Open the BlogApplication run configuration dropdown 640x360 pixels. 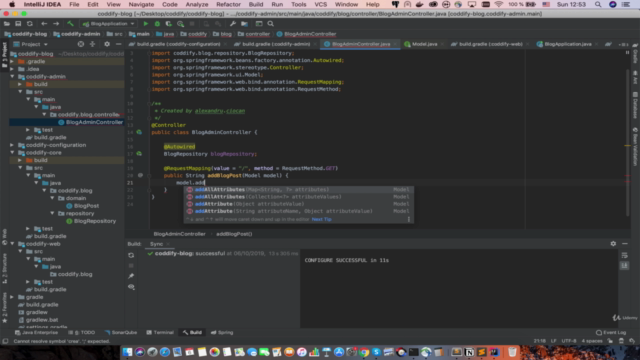coord(109,24)
